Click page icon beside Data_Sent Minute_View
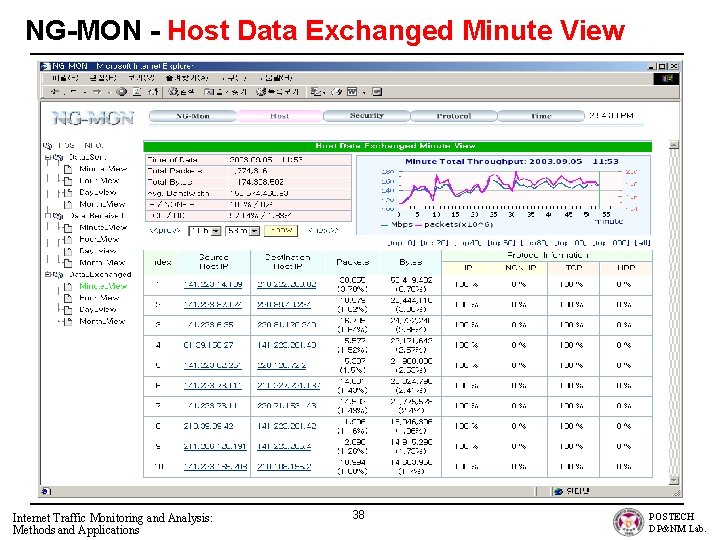The height and width of the screenshot is (540, 720). click(68, 169)
